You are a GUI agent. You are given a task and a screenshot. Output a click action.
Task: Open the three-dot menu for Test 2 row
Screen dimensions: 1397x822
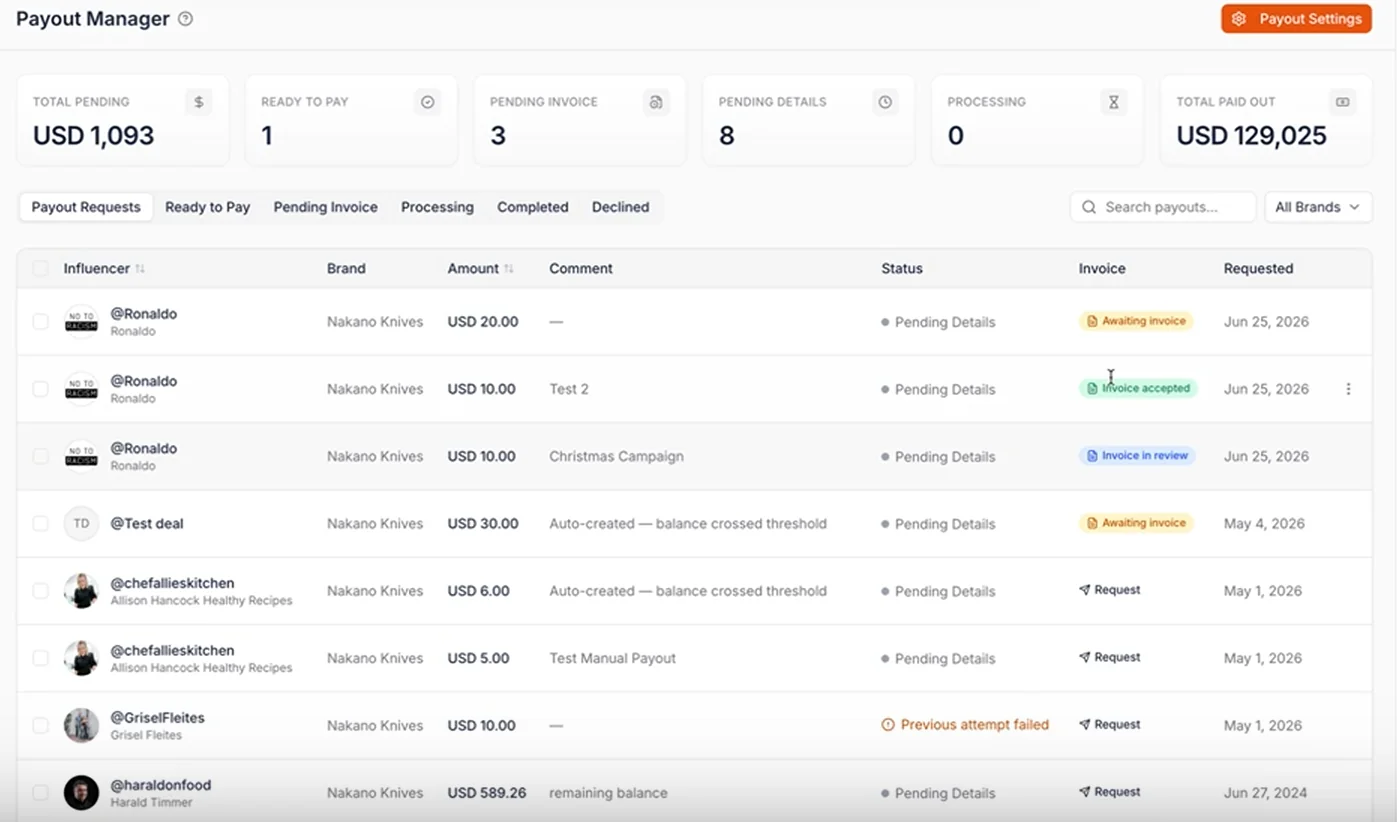(1348, 389)
